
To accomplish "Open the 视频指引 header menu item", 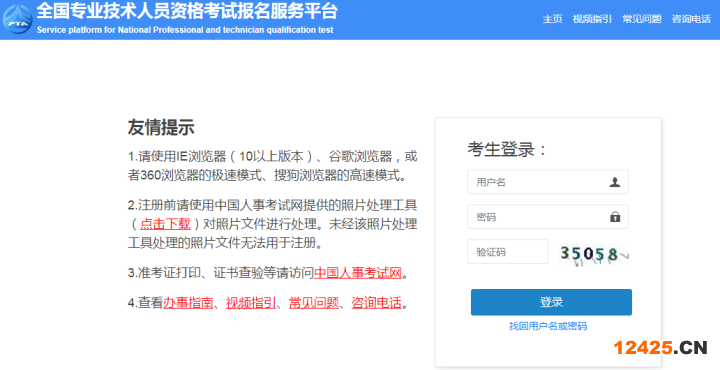I will click(x=592, y=19).
